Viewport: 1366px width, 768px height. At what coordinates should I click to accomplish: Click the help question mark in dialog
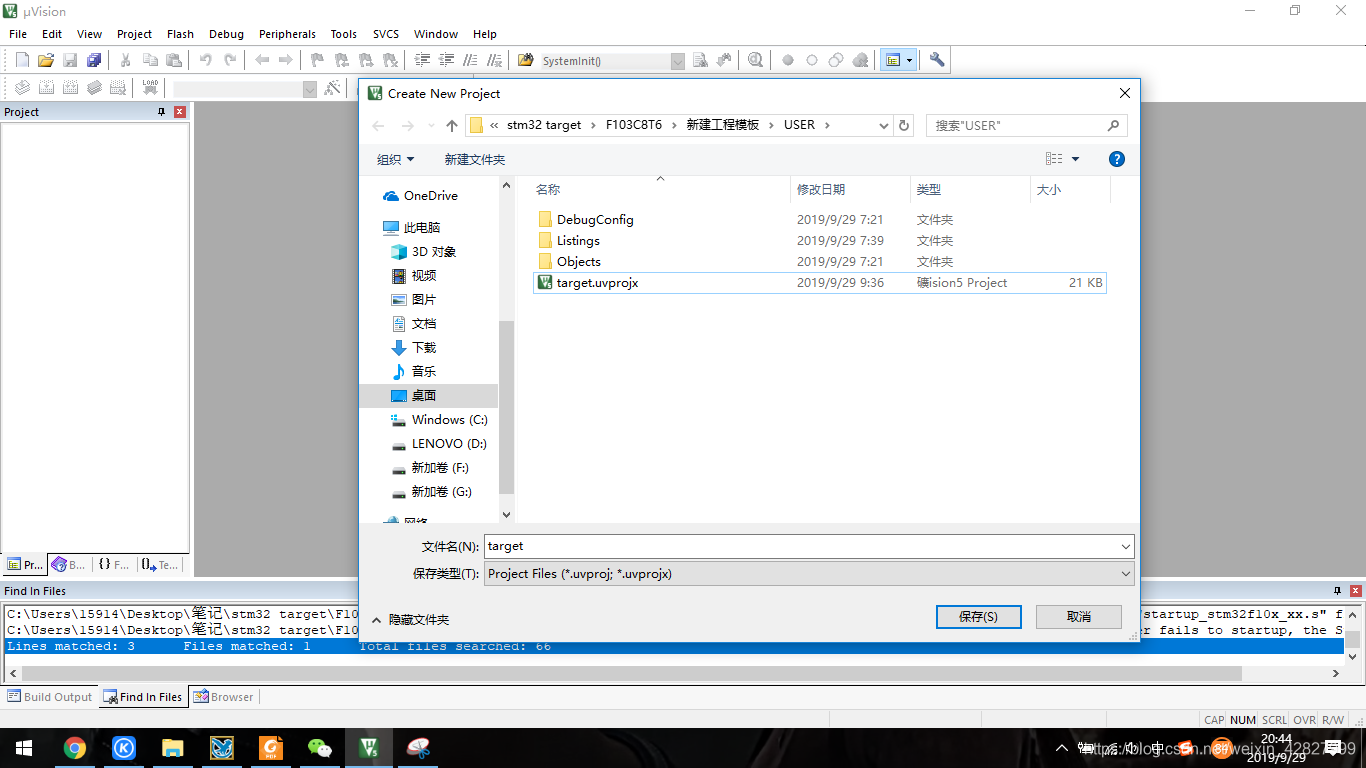pos(1117,159)
